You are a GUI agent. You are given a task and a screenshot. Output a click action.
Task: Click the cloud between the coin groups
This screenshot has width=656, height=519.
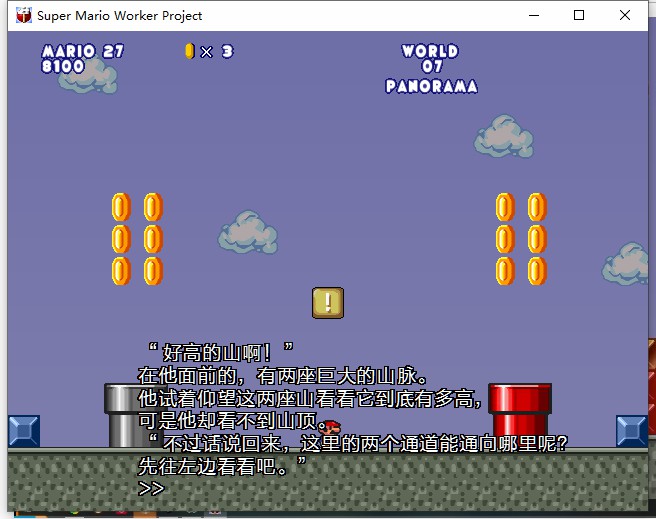[248, 232]
